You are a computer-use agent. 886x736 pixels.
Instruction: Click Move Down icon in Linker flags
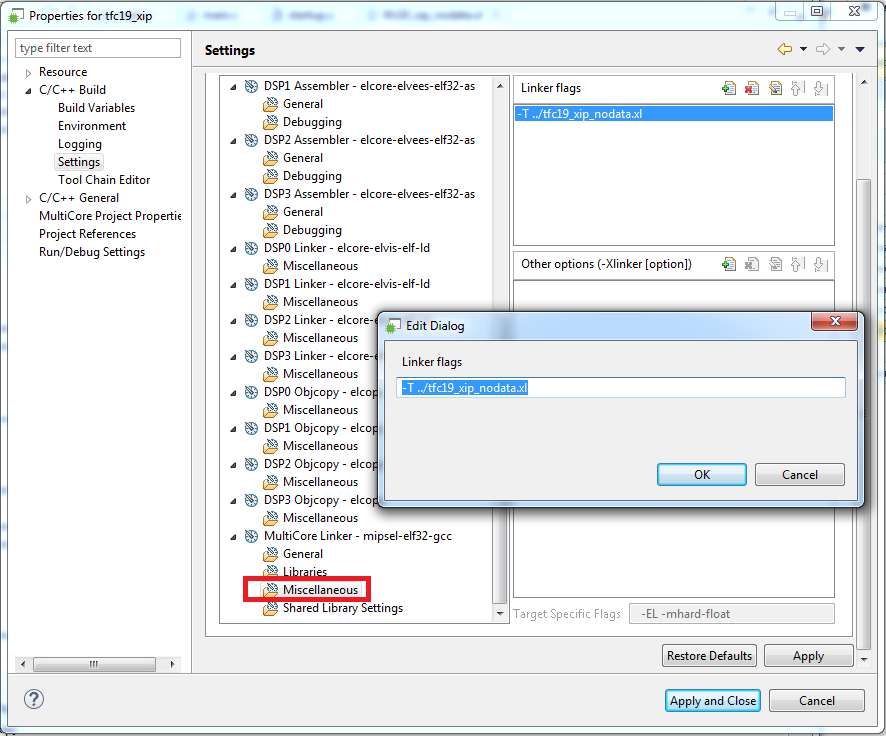tap(821, 89)
